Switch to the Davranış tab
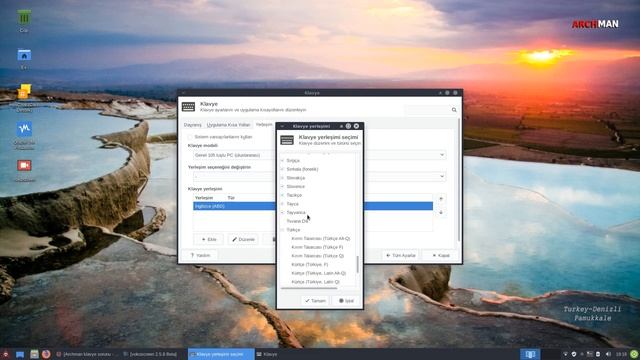Image resolution: width=640 pixels, height=360 pixels. click(193, 125)
